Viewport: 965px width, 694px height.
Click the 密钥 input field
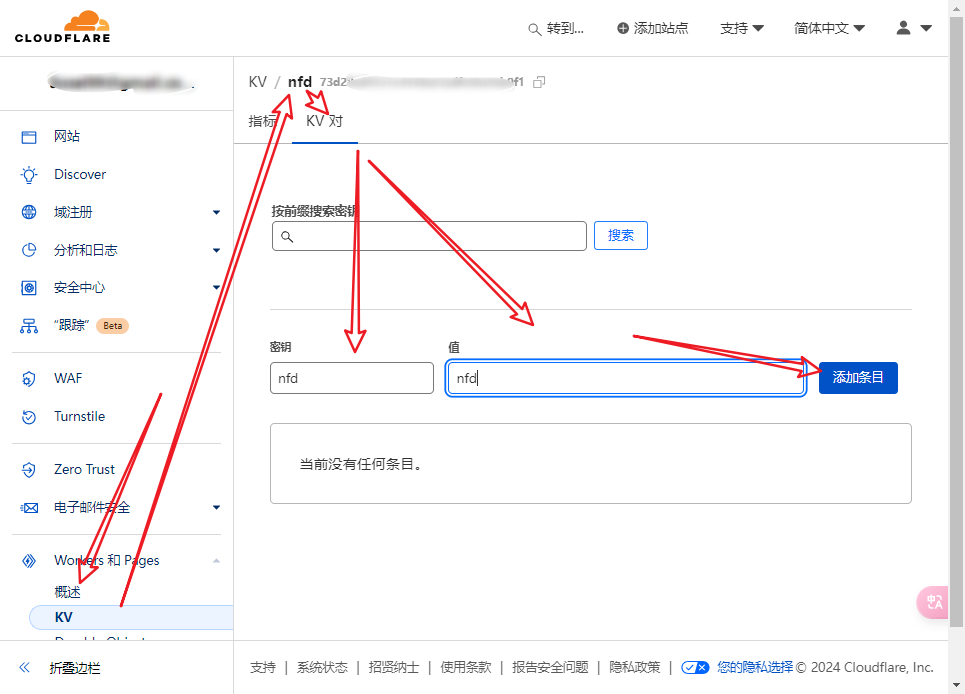coord(351,378)
